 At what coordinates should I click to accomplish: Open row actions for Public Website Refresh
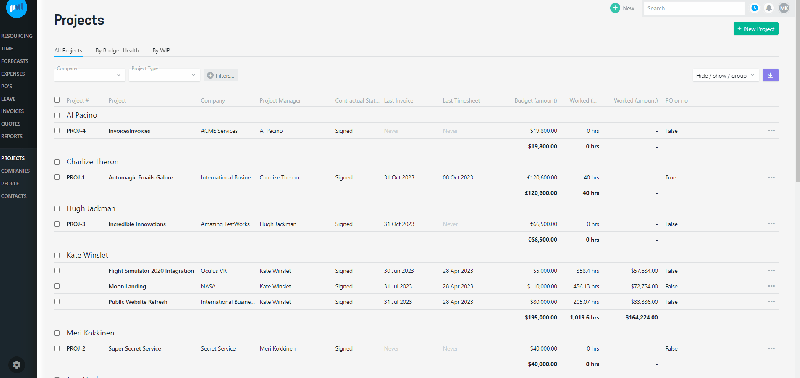click(771, 302)
